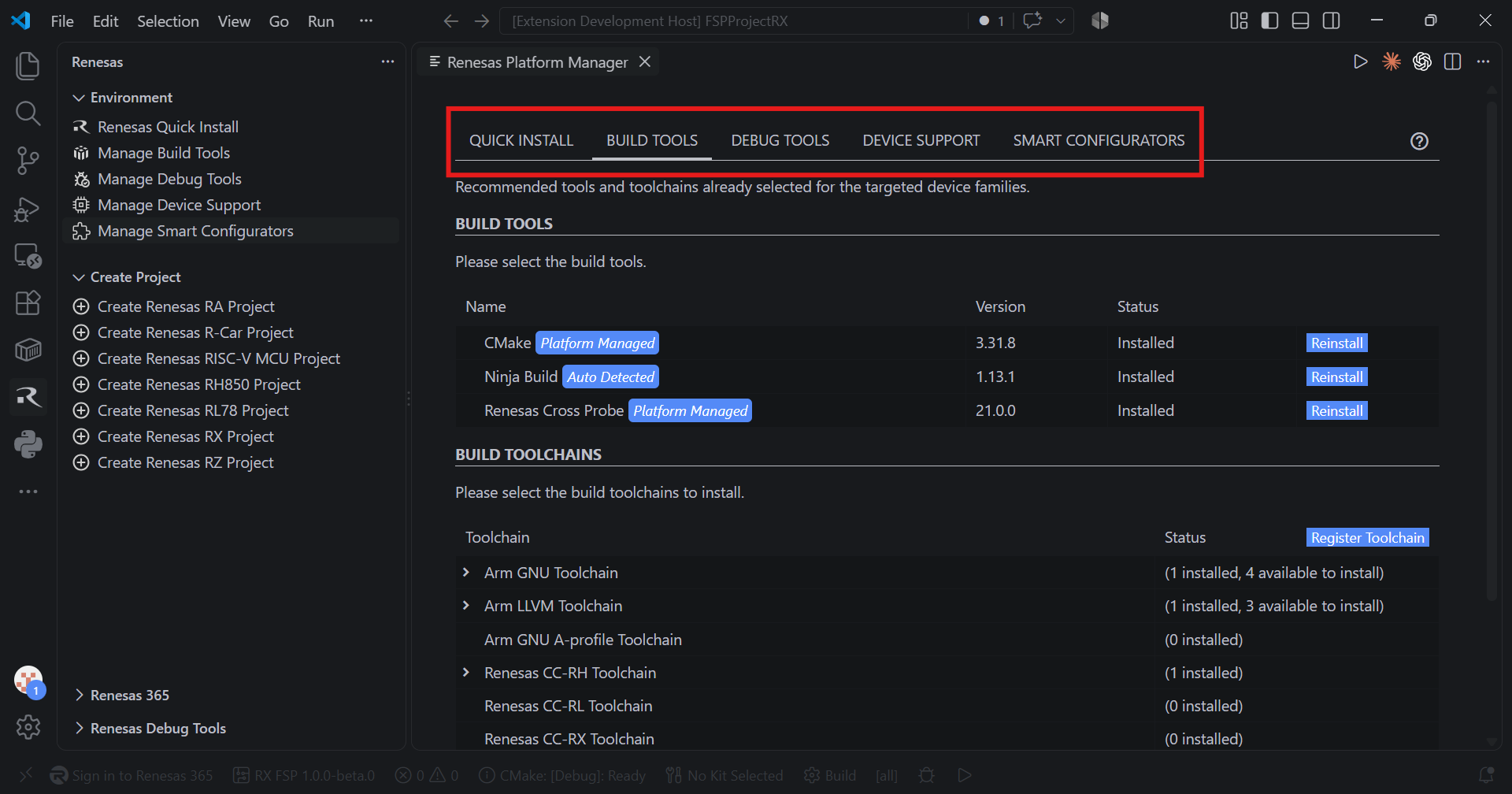Viewport: 1512px width, 794px height.
Task: Click the launch play icon in status bar
Action: [965, 775]
